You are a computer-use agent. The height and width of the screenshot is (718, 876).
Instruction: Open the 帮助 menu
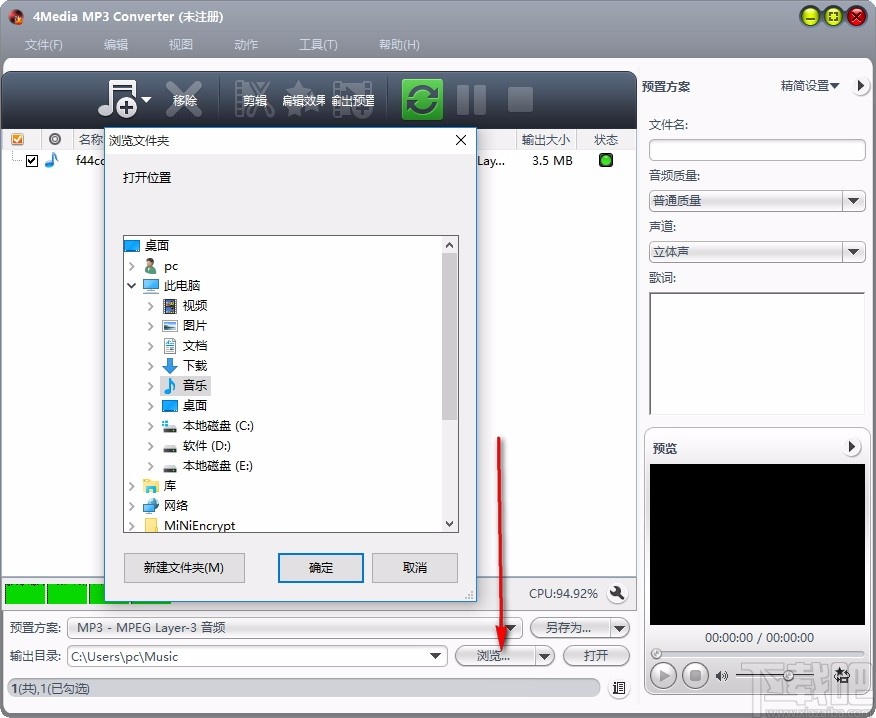click(398, 44)
